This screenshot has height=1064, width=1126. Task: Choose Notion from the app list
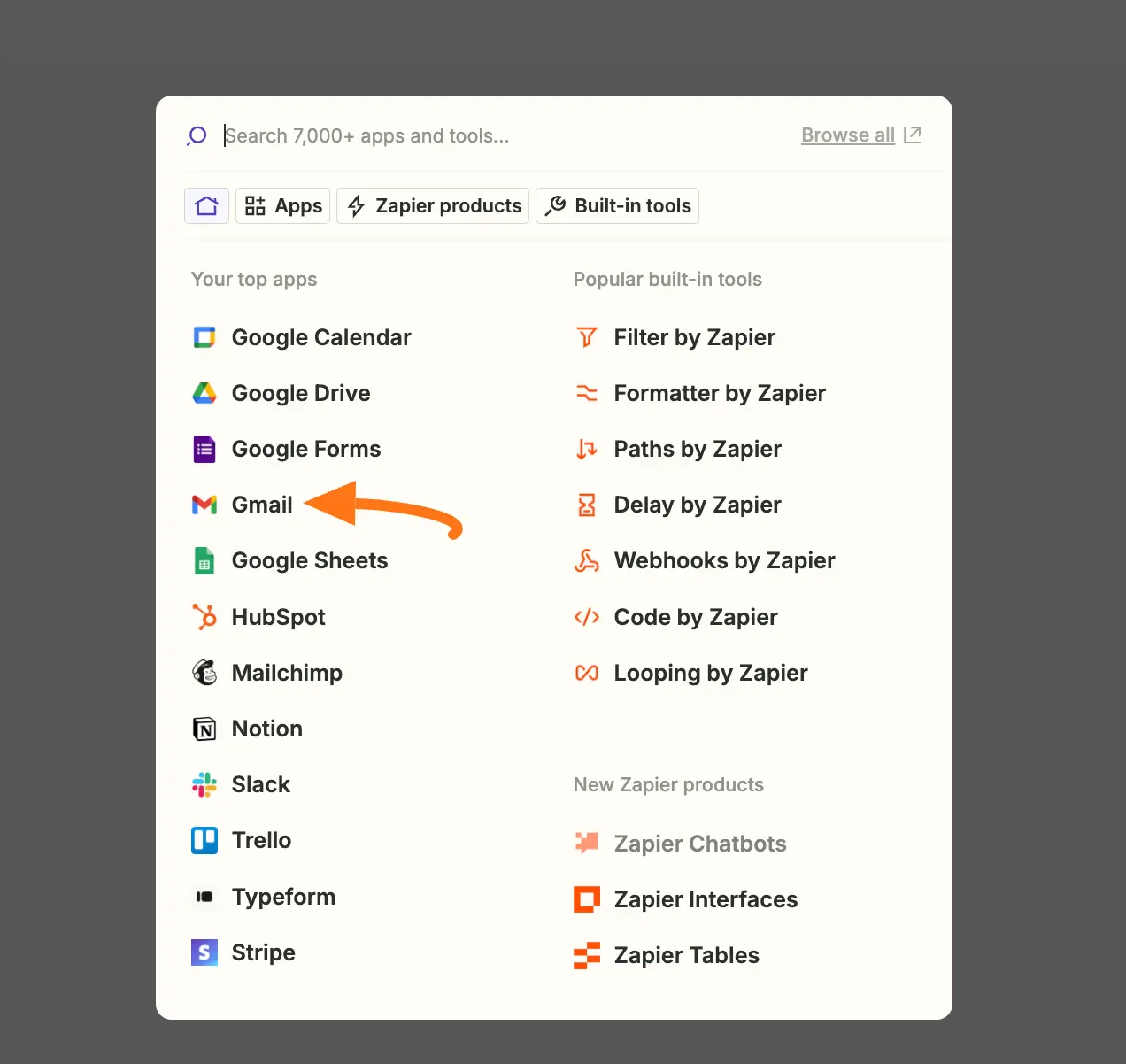(x=266, y=729)
